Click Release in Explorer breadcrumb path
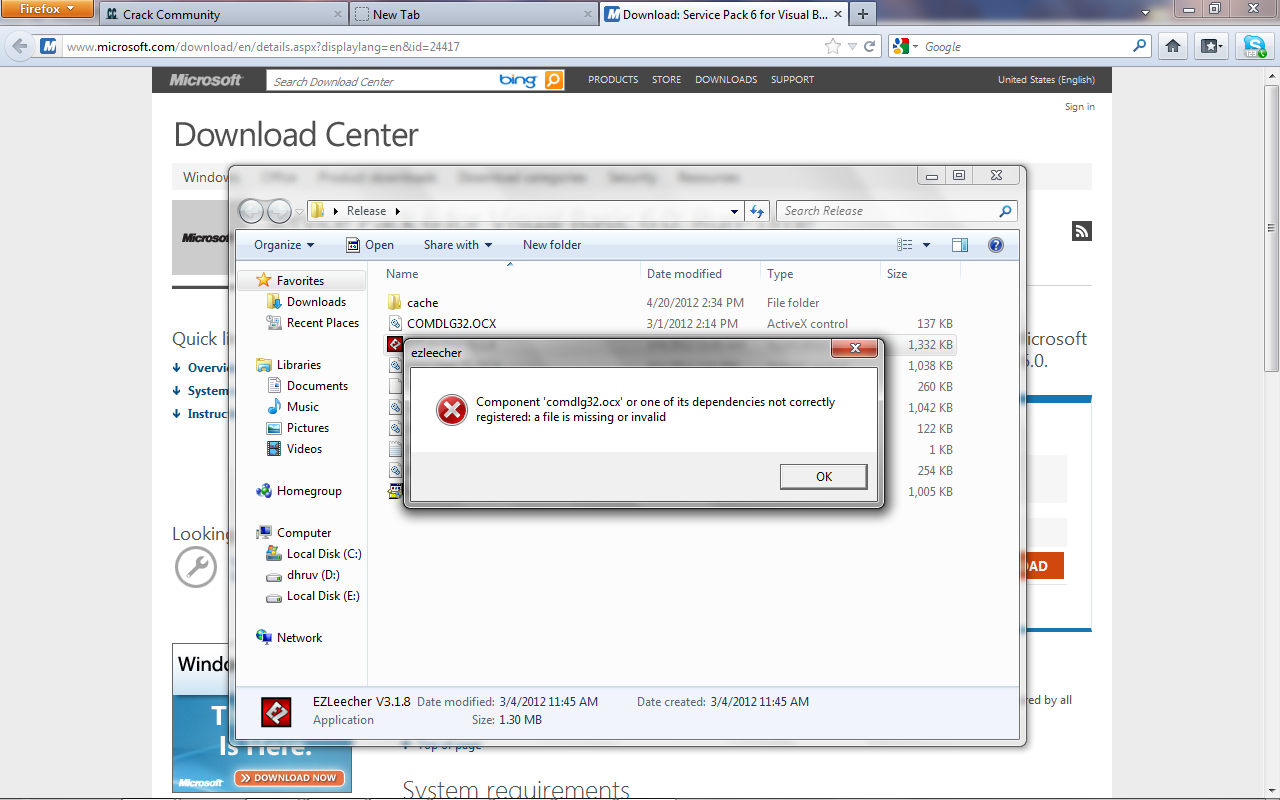Viewport: 1280px width, 800px height. point(366,211)
